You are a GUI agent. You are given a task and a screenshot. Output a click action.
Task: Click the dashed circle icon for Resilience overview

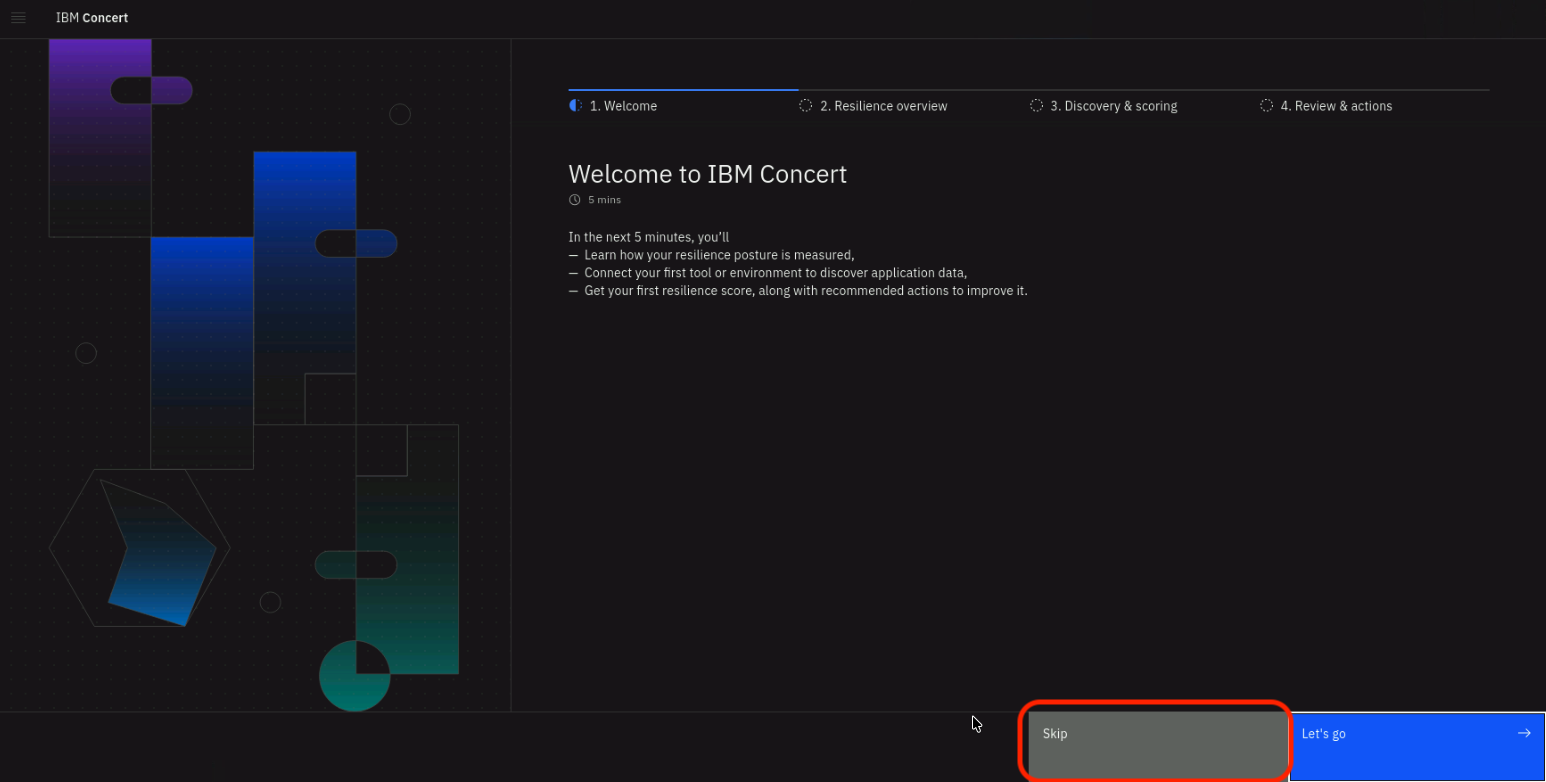(x=806, y=105)
